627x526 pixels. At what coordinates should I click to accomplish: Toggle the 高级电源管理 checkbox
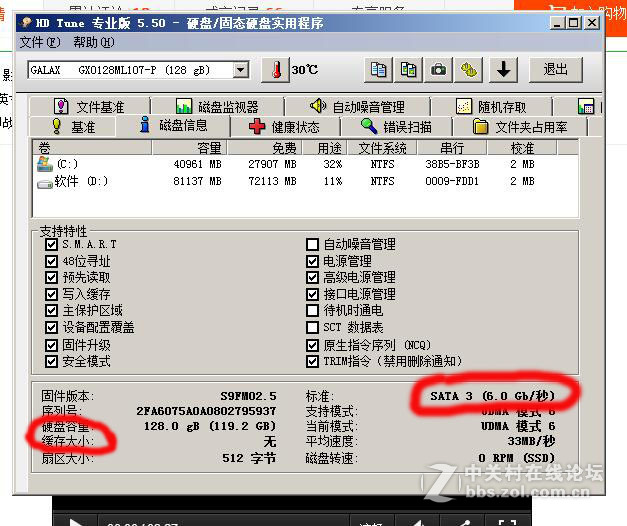click(x=312, y=277)
